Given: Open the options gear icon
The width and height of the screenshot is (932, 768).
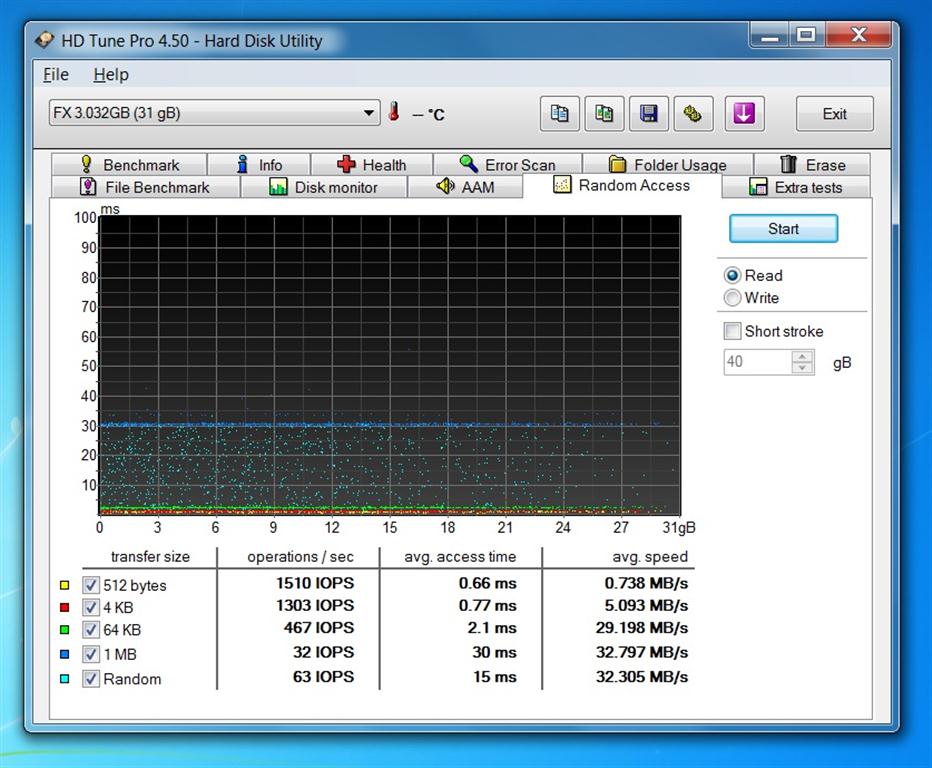Looking at the screenshot, I should (692, 114).
